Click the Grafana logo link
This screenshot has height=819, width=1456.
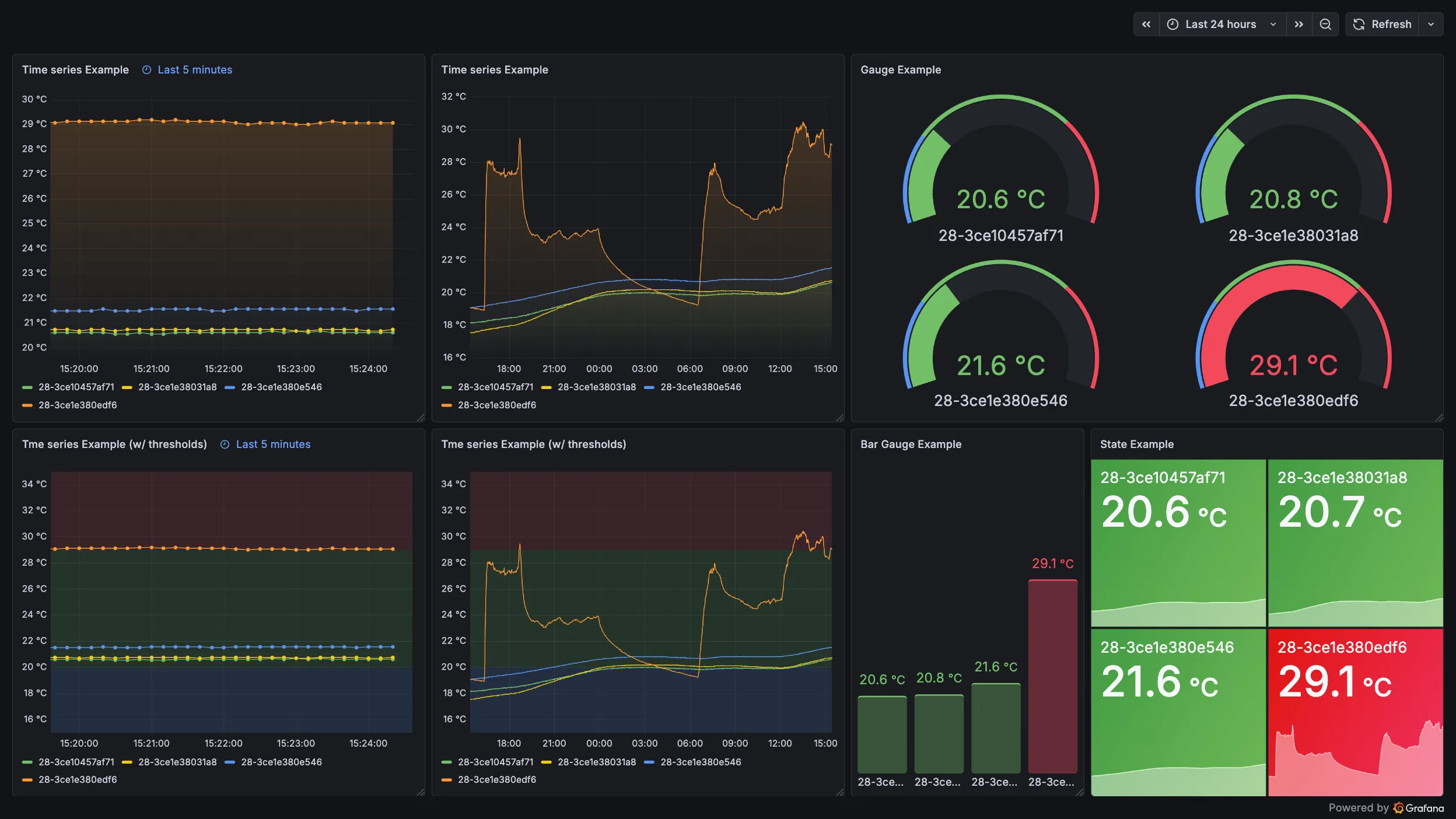click(1418, 808)
